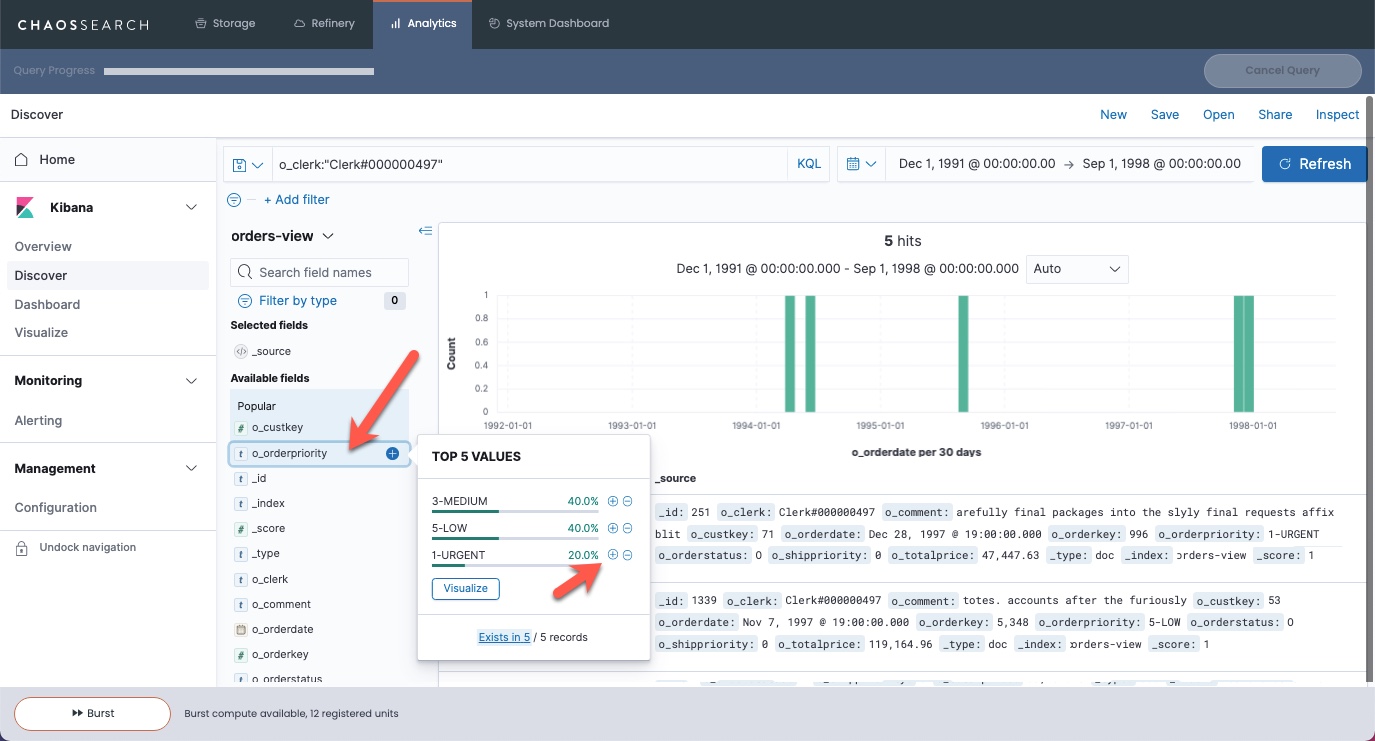Click the Visualize button
The height and width of the screenshot is (741, 1375).
[x=466, y=589]
